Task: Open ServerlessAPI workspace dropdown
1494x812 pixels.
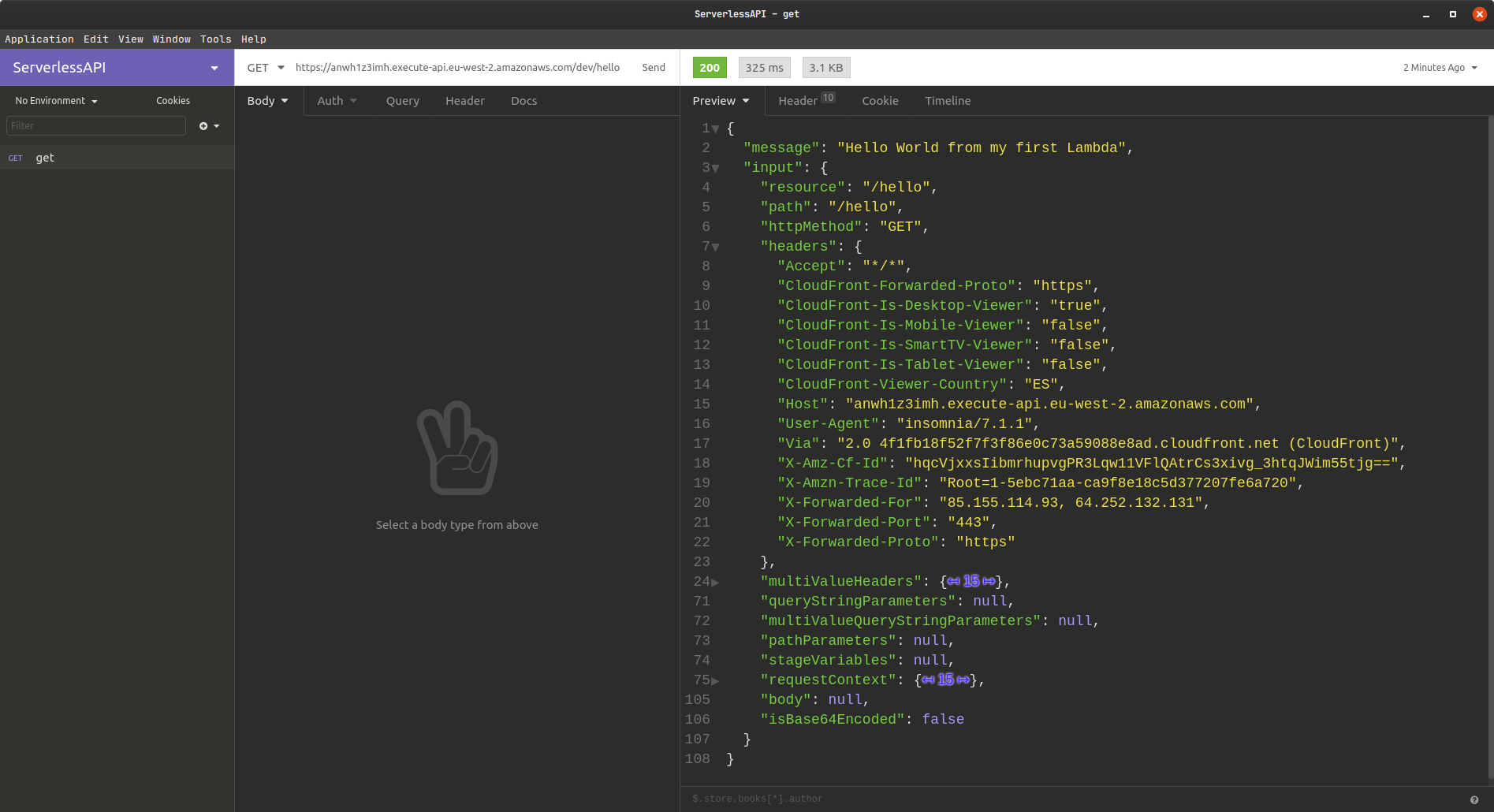Action: (117, 68)
